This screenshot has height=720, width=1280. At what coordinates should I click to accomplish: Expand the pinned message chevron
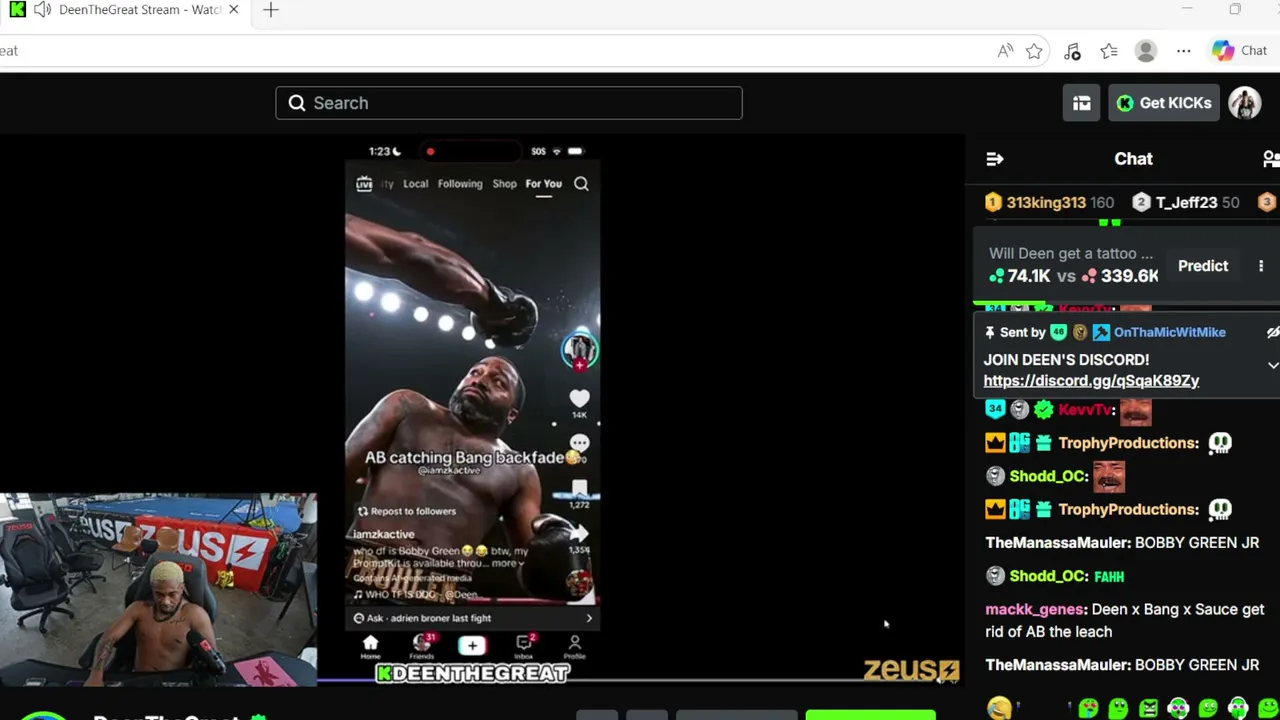pyautogui.click(x=1272, y=366)
